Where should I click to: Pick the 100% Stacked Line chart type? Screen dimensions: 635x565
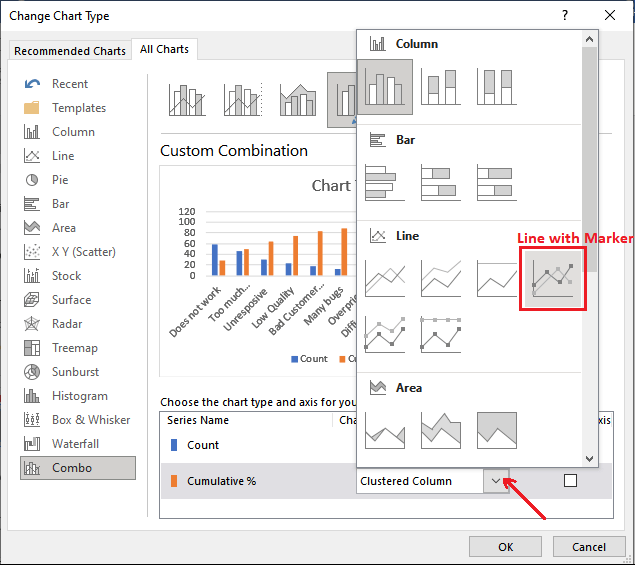(496, 279)
